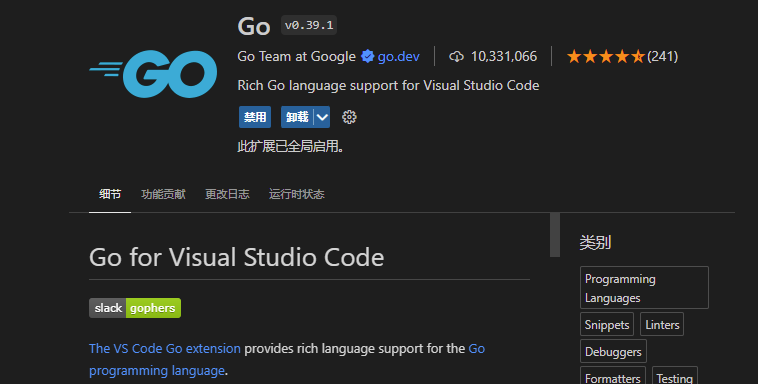Switch to the 细节 tab
758x384 pixels.
[110, 194]
